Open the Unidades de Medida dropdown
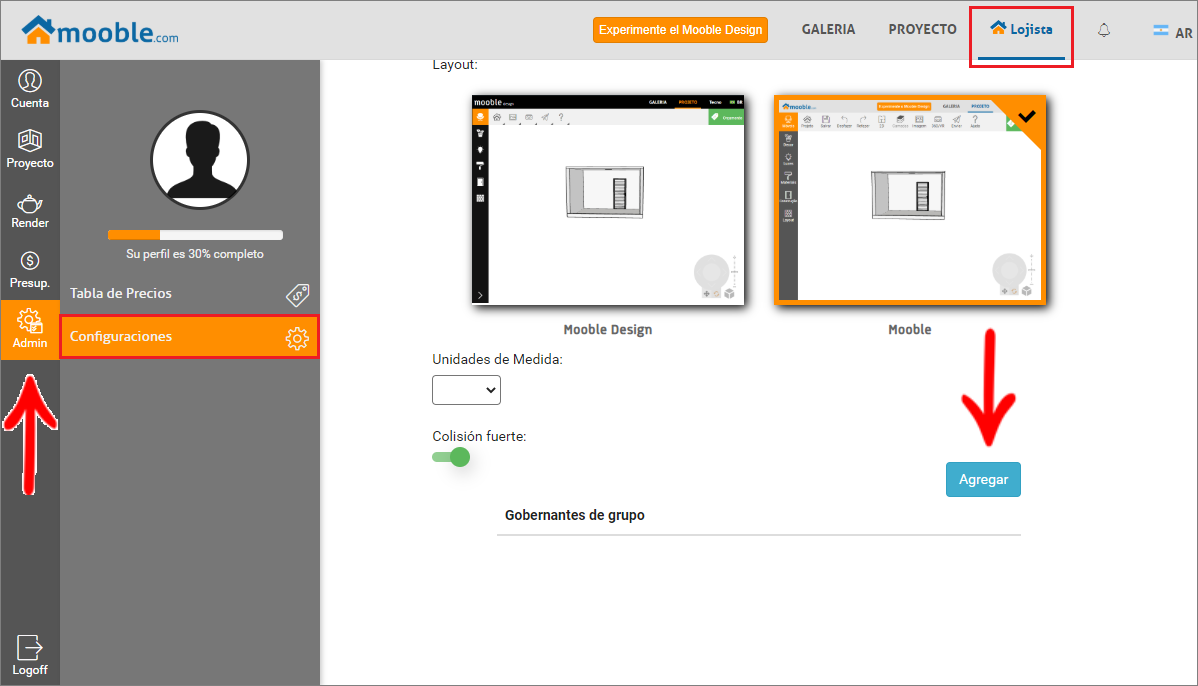Screen dimensions: 1198x686 466,390
